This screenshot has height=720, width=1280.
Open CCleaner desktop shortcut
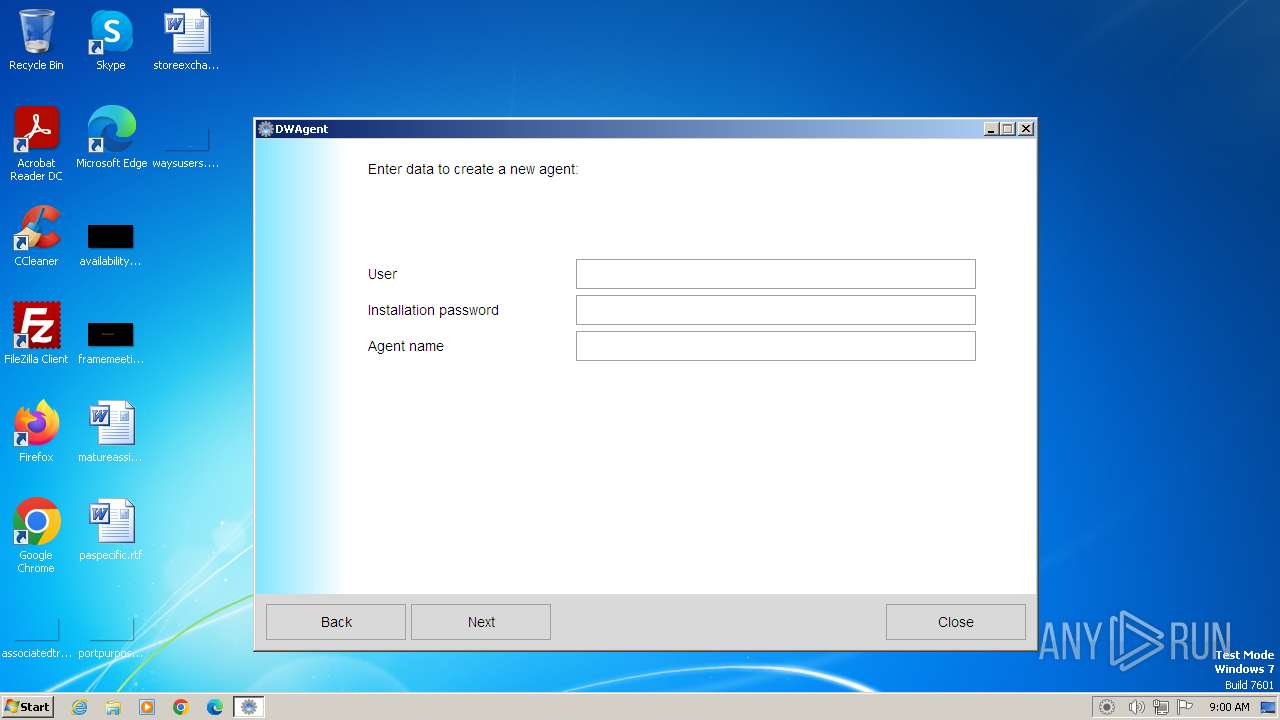pos(36,236)
